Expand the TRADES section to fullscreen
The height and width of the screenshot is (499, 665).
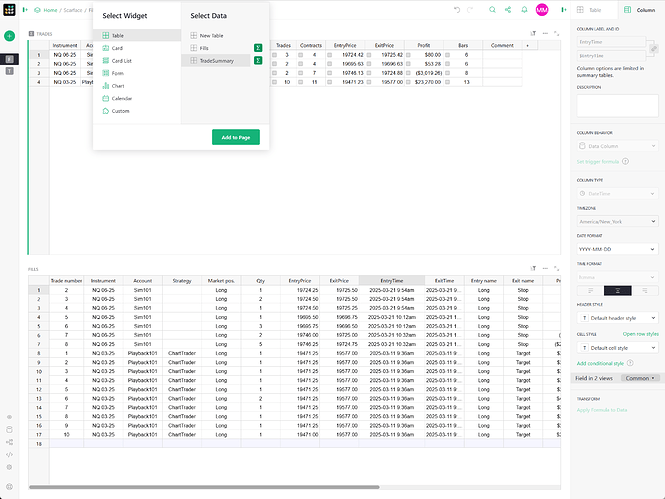(556, 33)
